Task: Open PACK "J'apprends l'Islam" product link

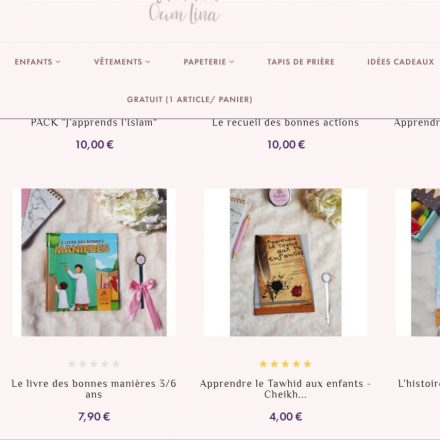Action: tap(94, 123)
